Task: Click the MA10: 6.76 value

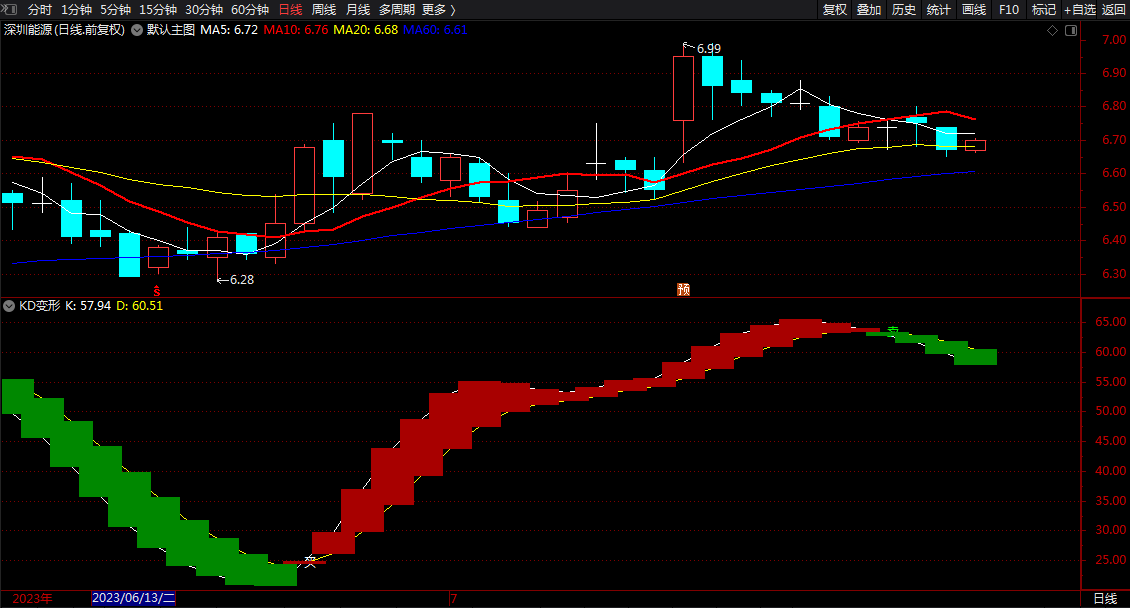Action: (x=295, y=30)
